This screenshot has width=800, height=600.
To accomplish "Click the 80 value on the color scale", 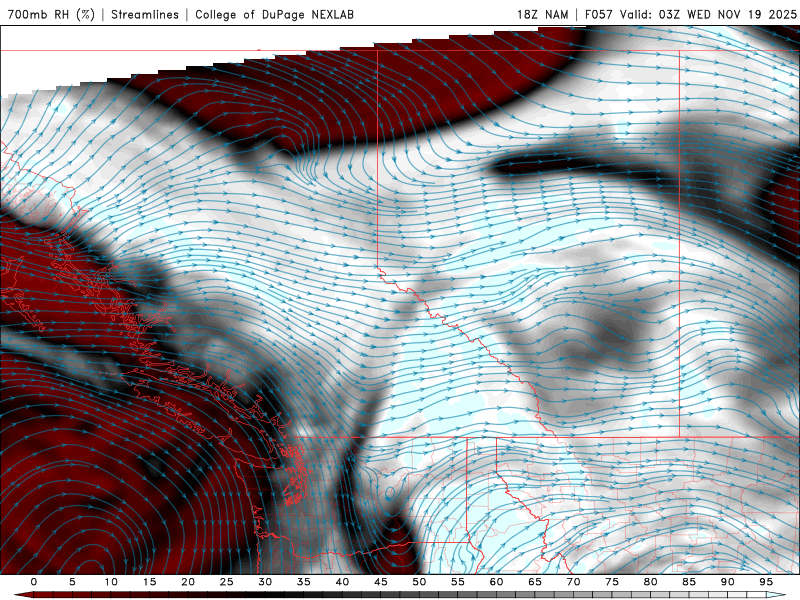I will pos(651,582).
